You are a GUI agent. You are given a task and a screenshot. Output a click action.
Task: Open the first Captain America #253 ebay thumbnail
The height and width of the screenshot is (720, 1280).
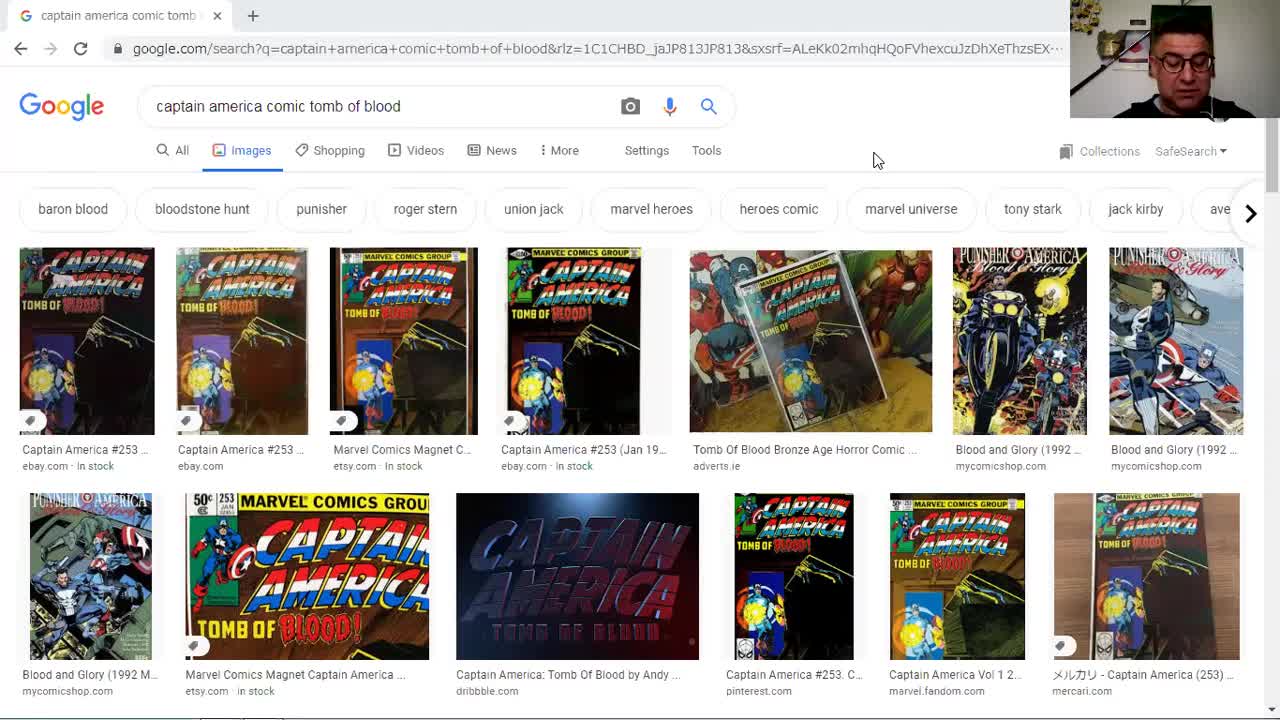(87, 341)
